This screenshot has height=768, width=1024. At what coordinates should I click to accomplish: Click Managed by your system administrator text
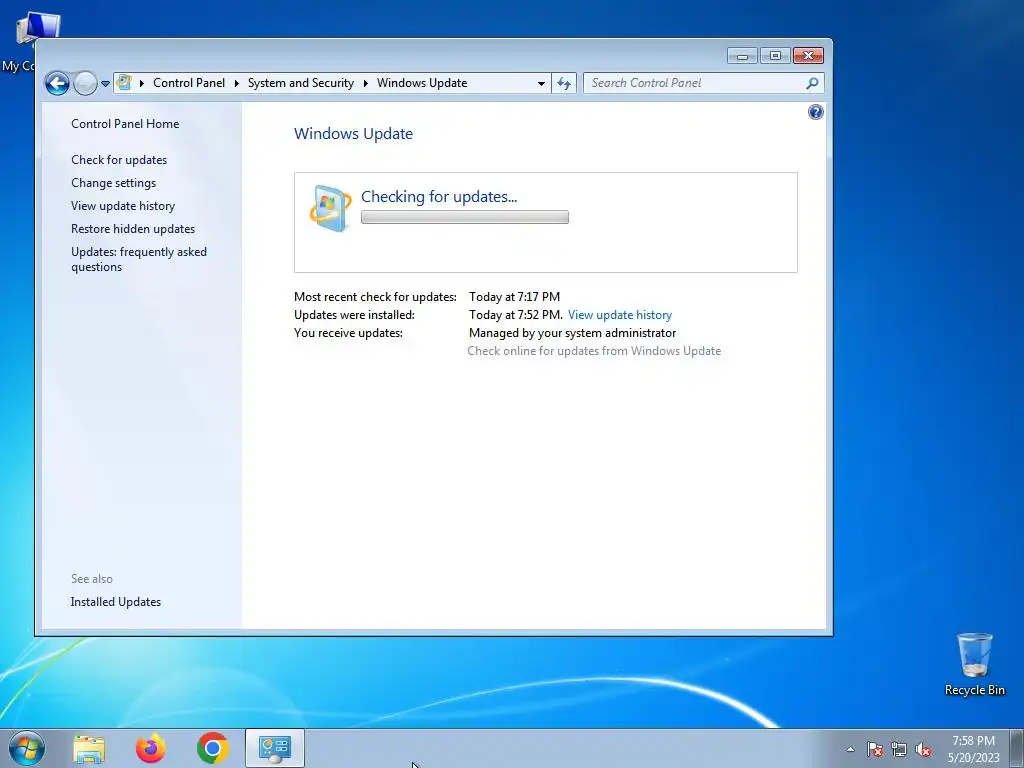(x=572, y=333)
